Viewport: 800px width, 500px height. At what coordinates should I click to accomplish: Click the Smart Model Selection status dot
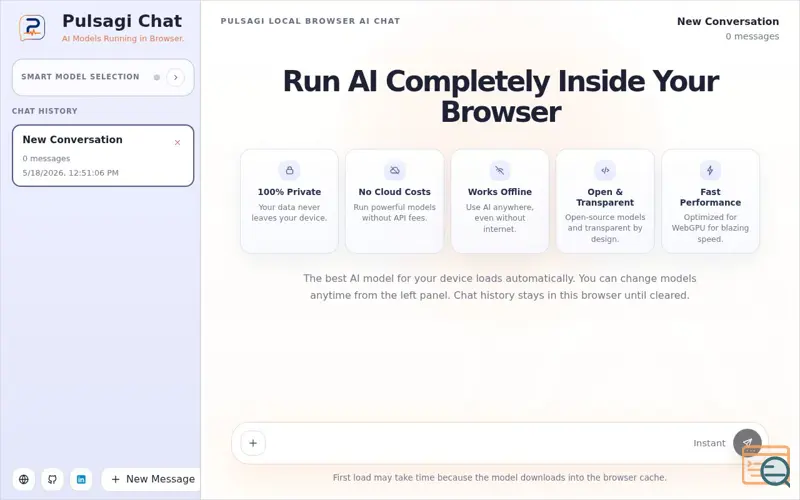[157, 77]
